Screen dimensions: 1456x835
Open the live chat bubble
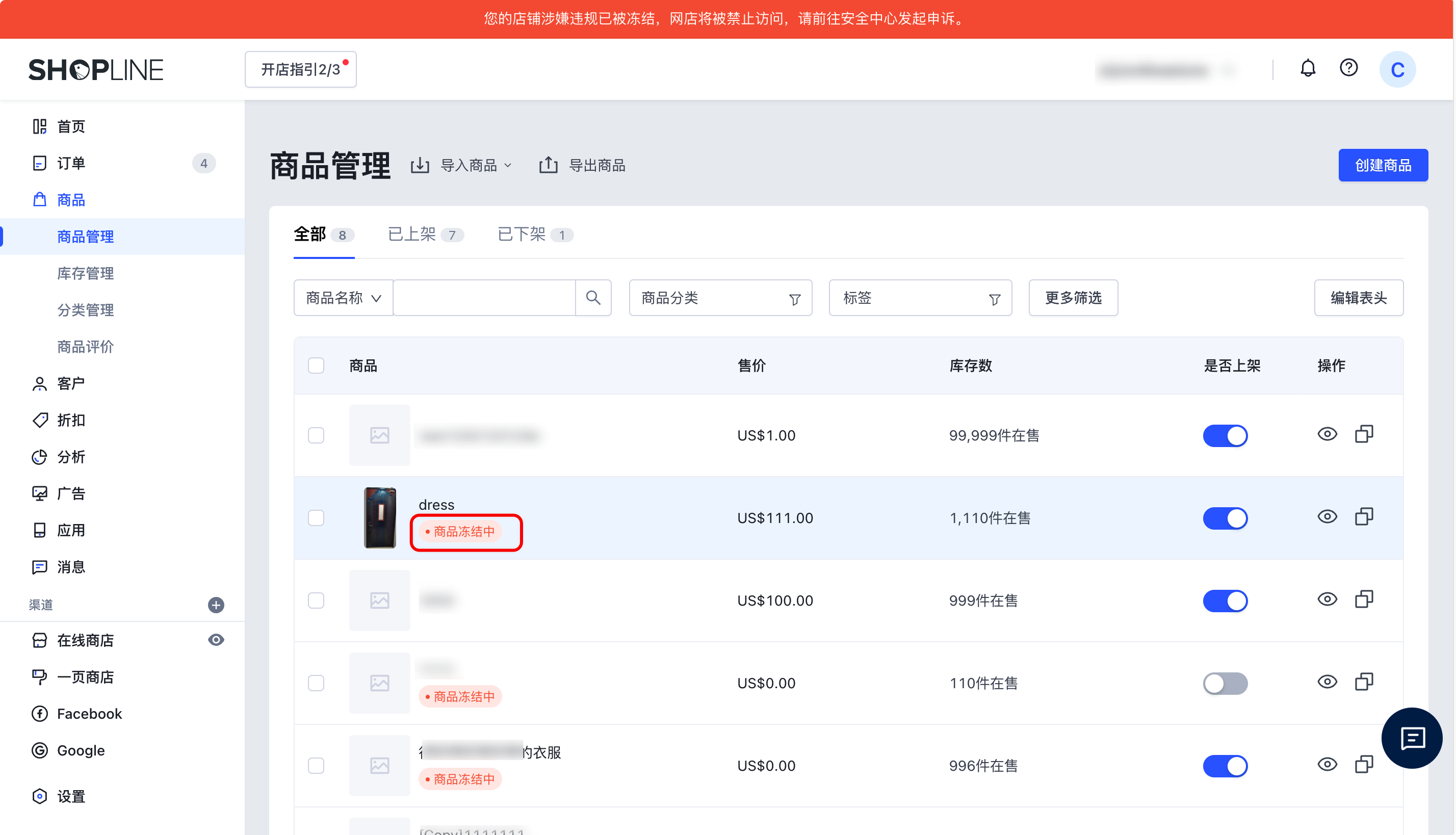point(1411,738)
